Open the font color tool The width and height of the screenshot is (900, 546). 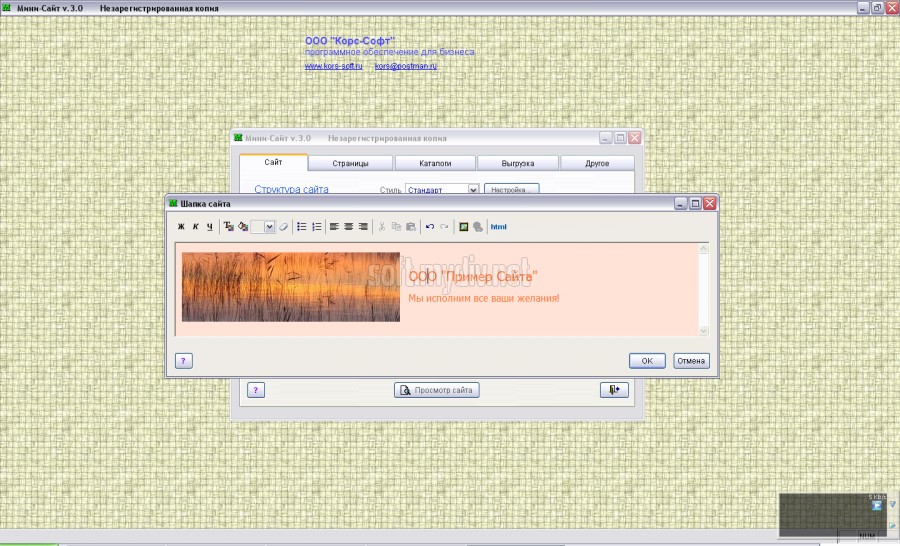[x=229, y=227]
